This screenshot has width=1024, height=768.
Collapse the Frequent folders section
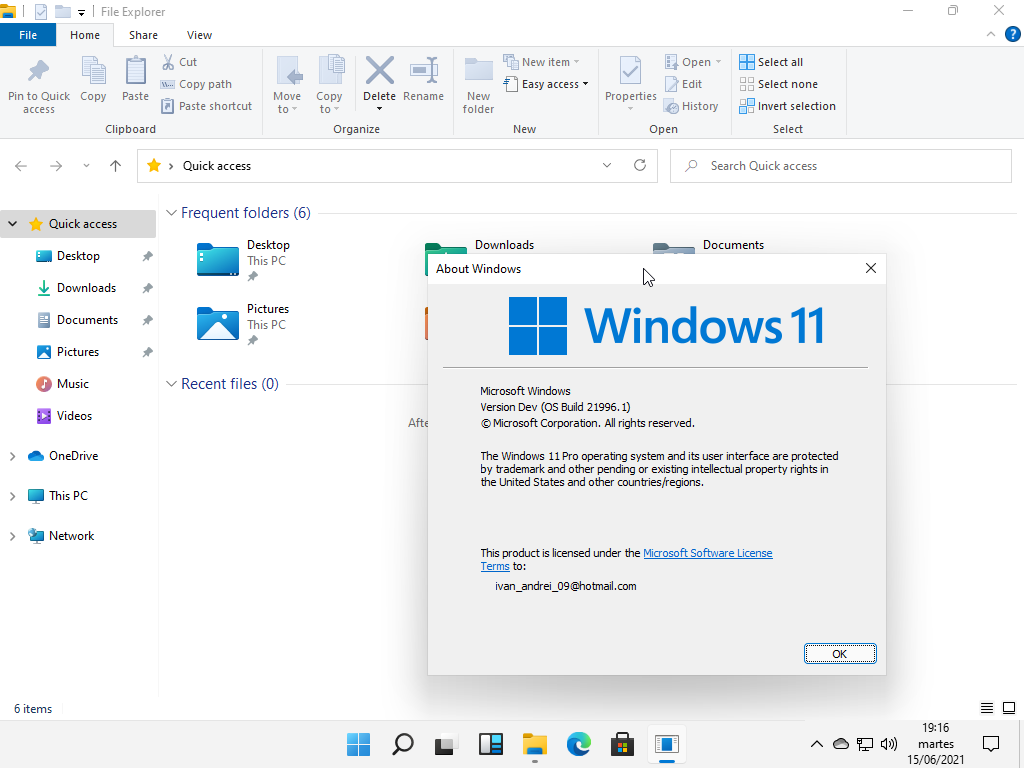pyautogui.click(x=171, y=213)
